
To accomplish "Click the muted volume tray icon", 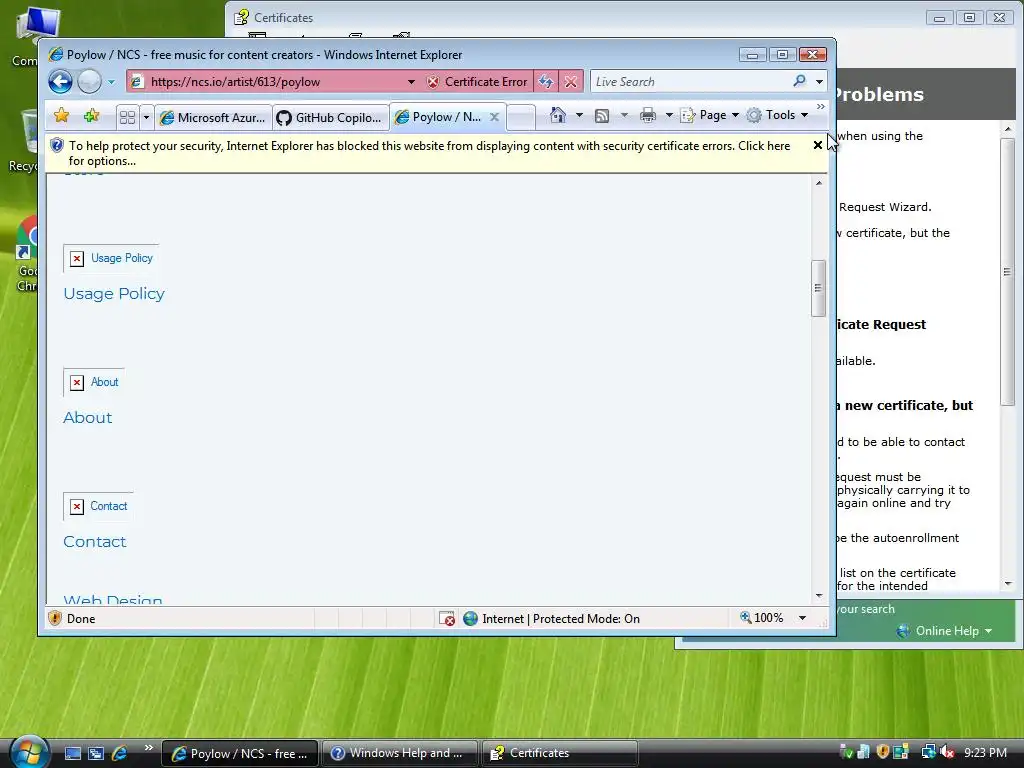I will [x=947, y=752].
